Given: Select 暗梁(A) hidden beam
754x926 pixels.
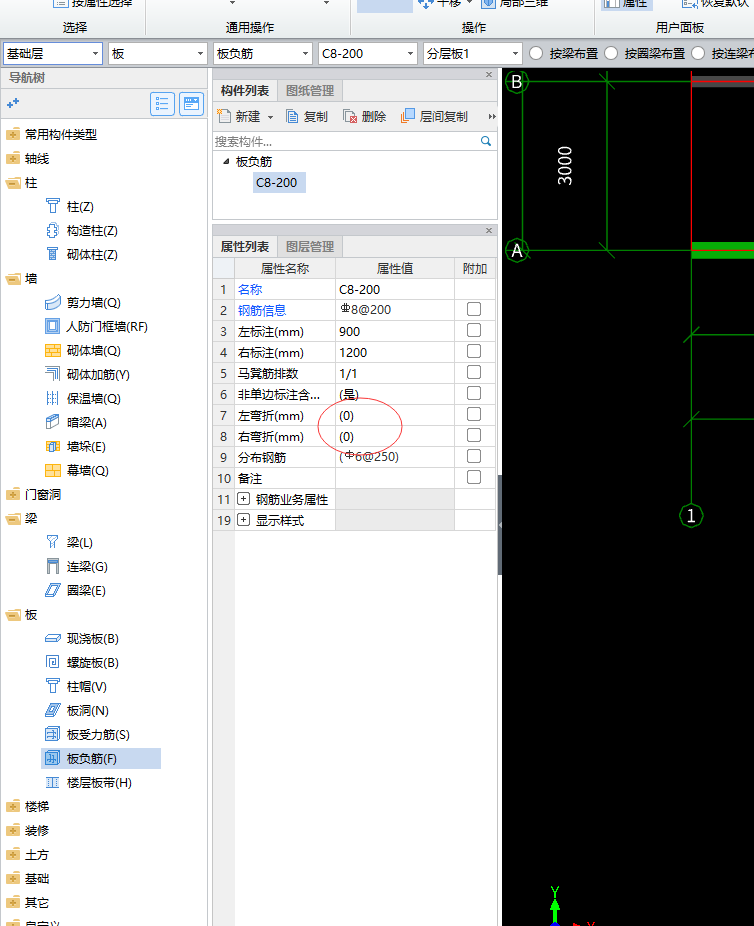Looking at the screenshot, I should click(x=86, y=422).
